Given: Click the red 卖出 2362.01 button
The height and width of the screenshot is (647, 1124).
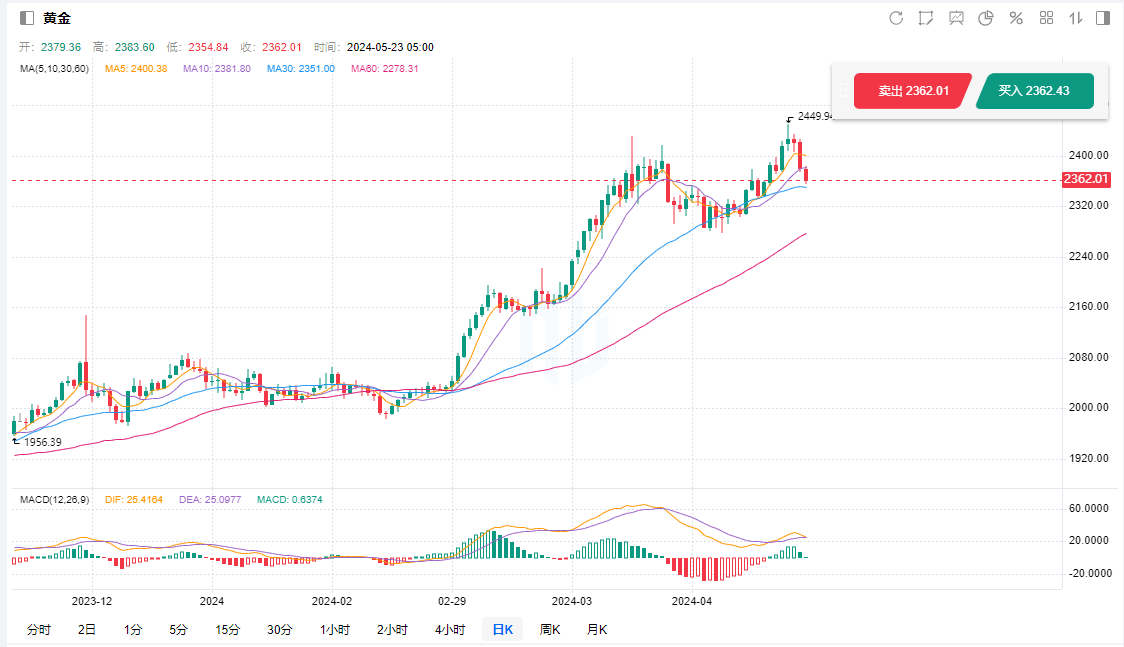Looking at the screenshot, I should (912, 91).
